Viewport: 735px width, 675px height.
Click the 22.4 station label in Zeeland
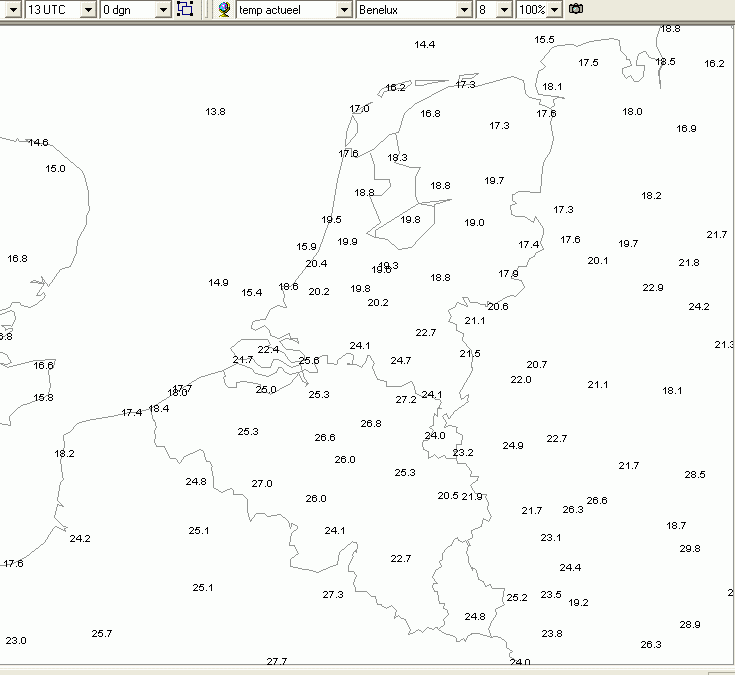[x=268, y=349]
